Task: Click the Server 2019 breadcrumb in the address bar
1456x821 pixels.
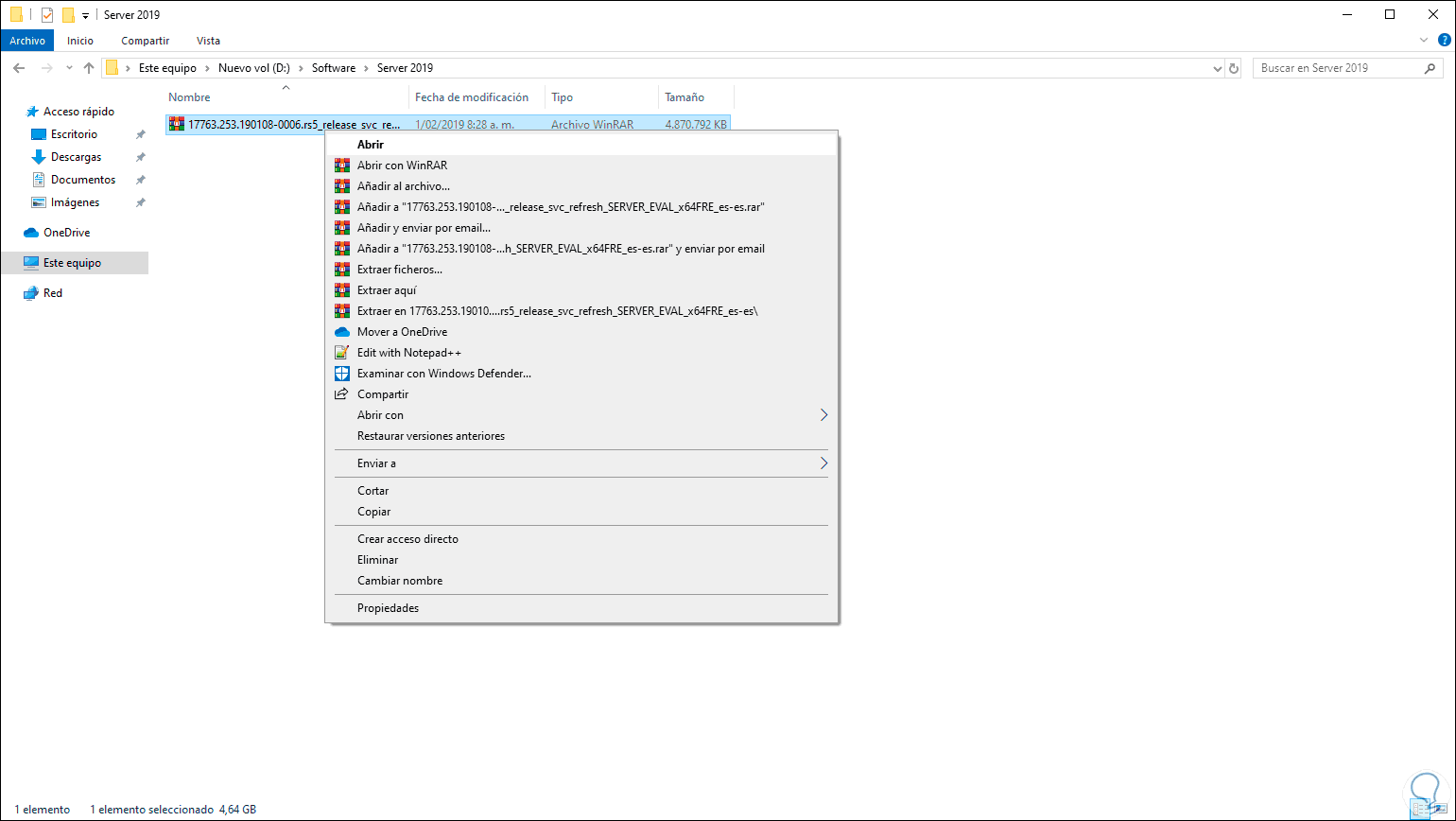Action: pyautogui.click(x=405, y=68)
